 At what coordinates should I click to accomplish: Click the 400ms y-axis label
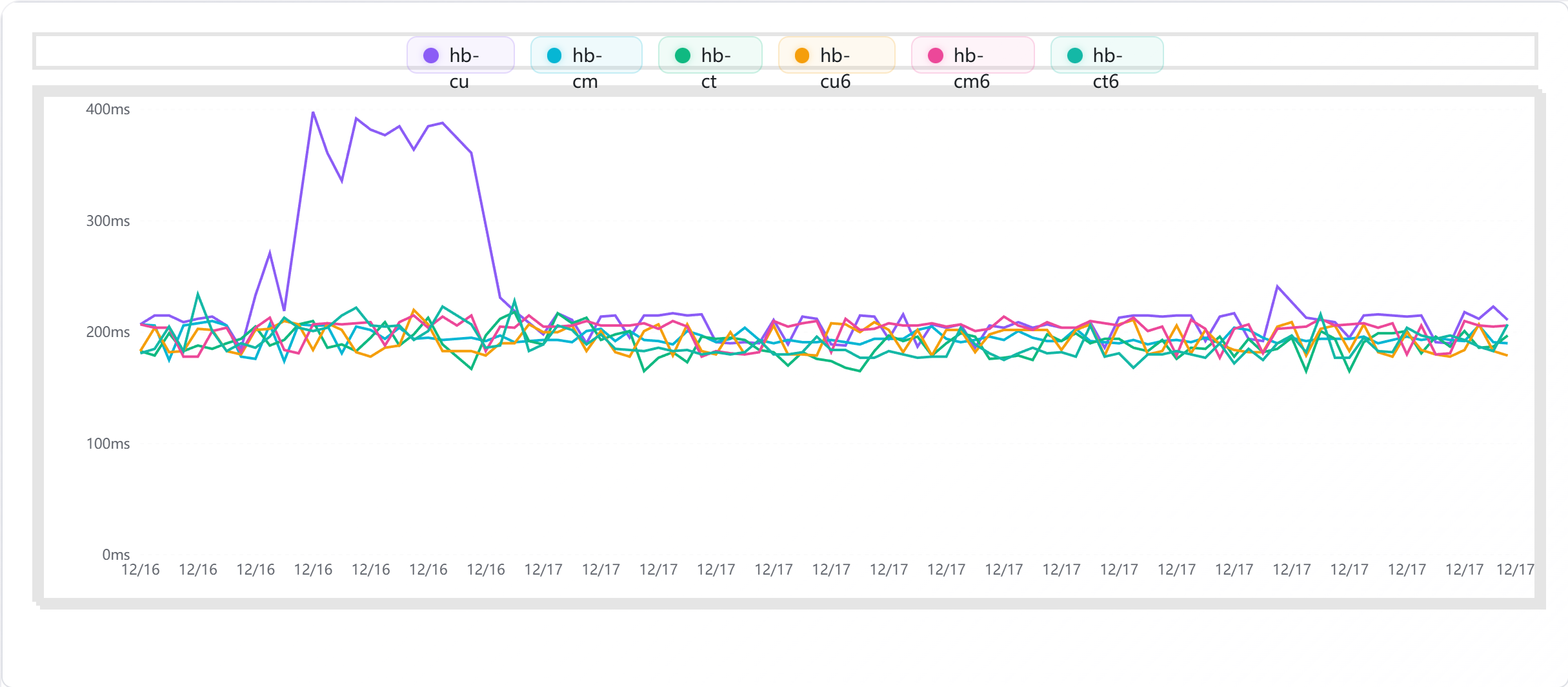coord(108,110)
